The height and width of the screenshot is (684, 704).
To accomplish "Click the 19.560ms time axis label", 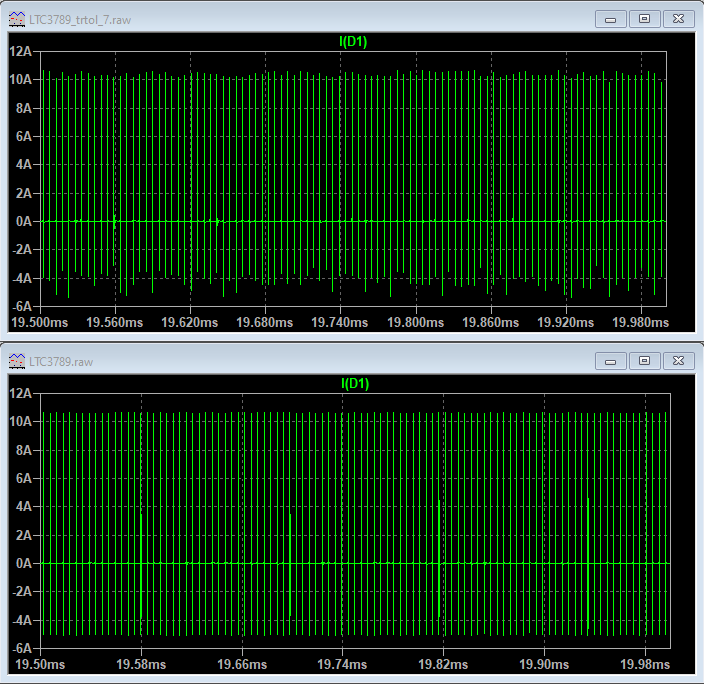I will (114, 322).
